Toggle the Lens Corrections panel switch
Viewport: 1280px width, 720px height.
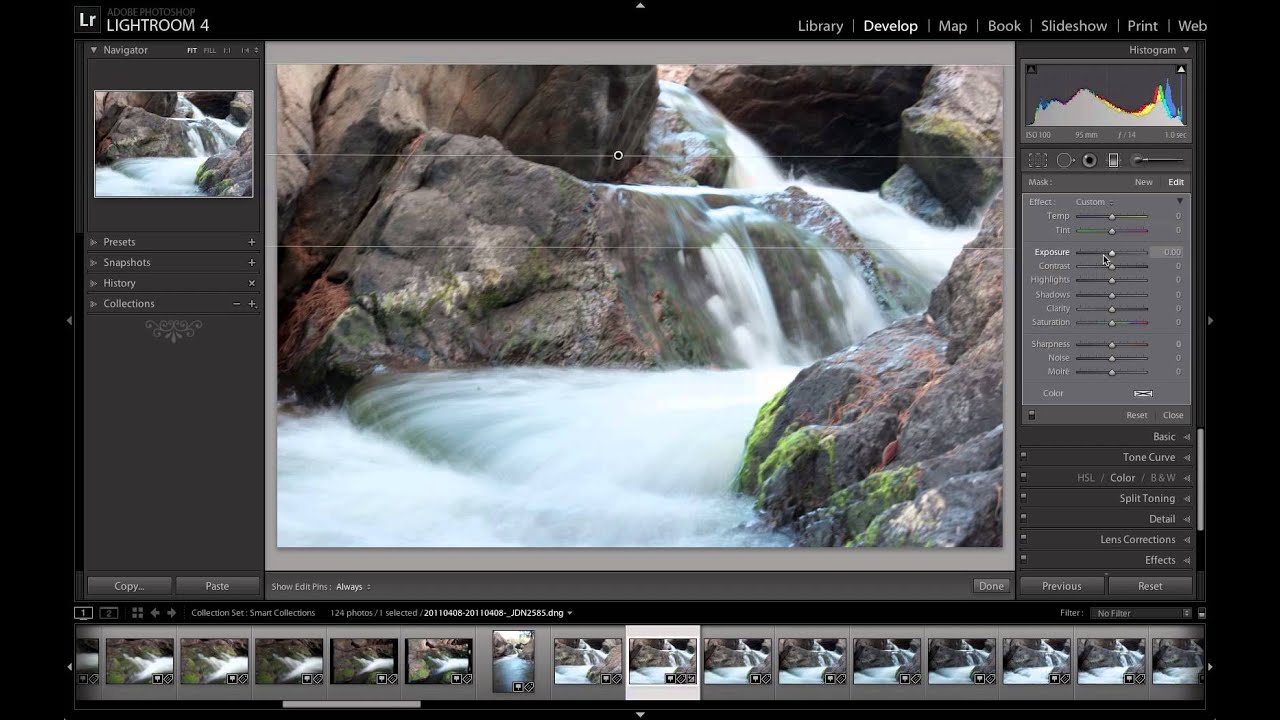tap(1023, 539)
